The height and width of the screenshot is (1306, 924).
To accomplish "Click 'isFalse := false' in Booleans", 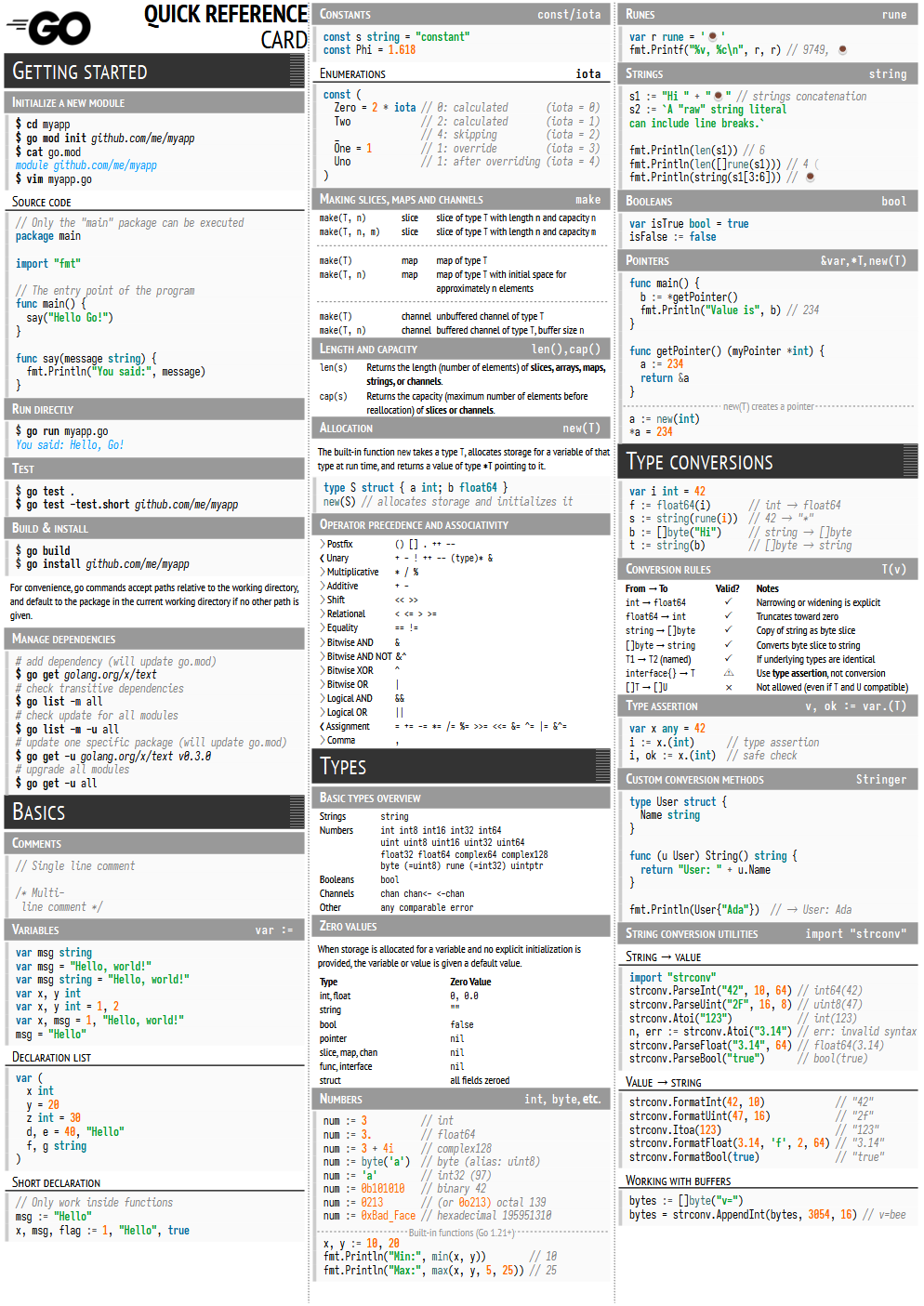I will pyautogui.click(x=673, y=237).
